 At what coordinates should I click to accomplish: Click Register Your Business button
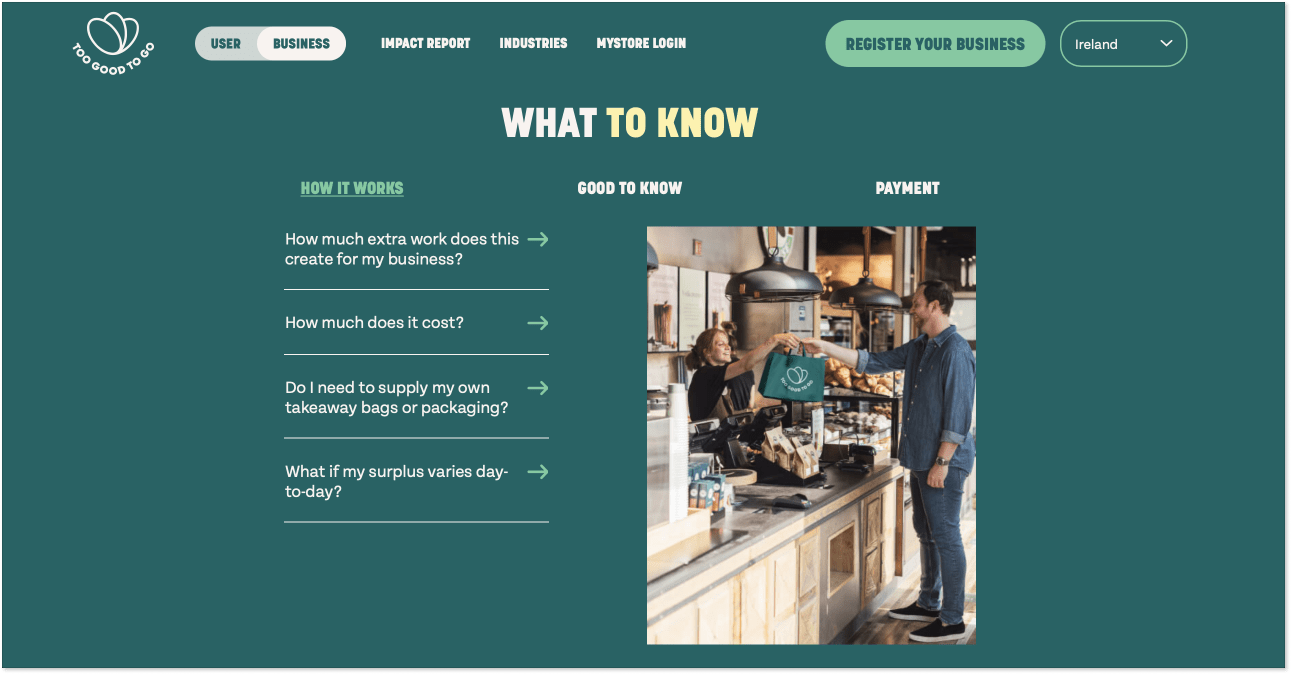click(x=935, y=44)
